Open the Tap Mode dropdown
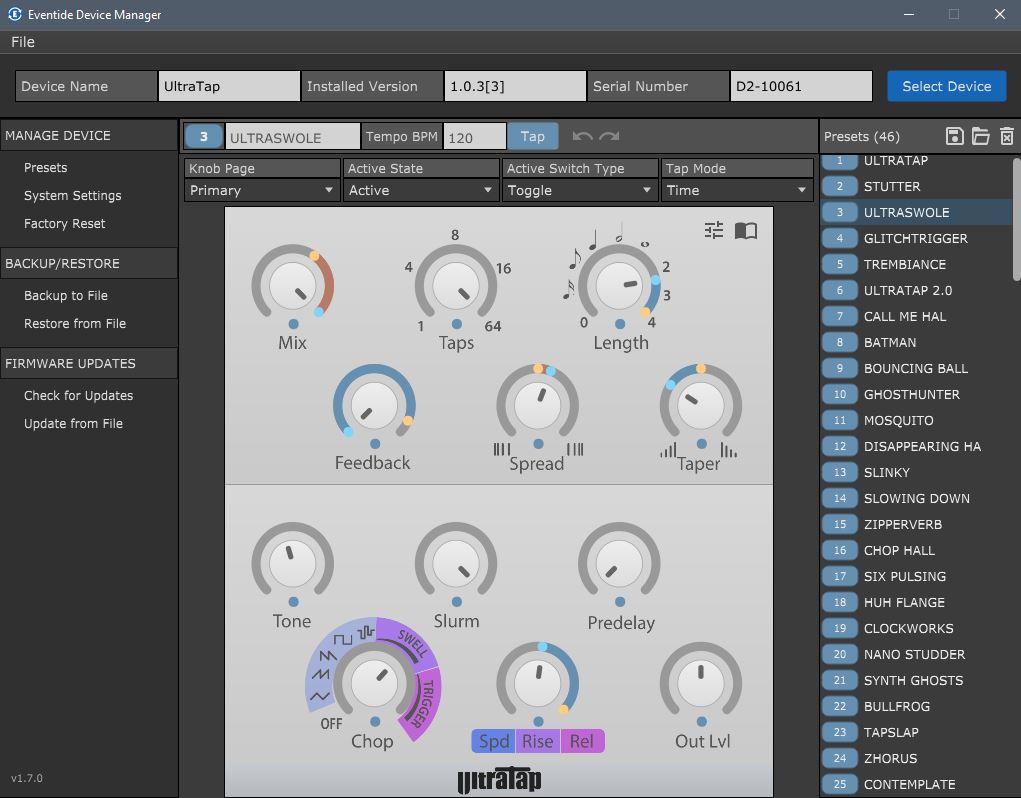 click(737, 190)
